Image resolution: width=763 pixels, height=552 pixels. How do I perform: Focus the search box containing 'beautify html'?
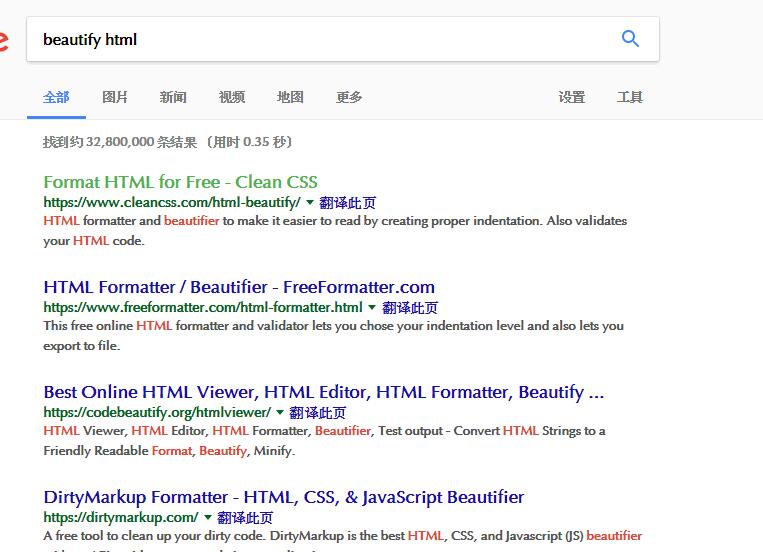(343, 39)
